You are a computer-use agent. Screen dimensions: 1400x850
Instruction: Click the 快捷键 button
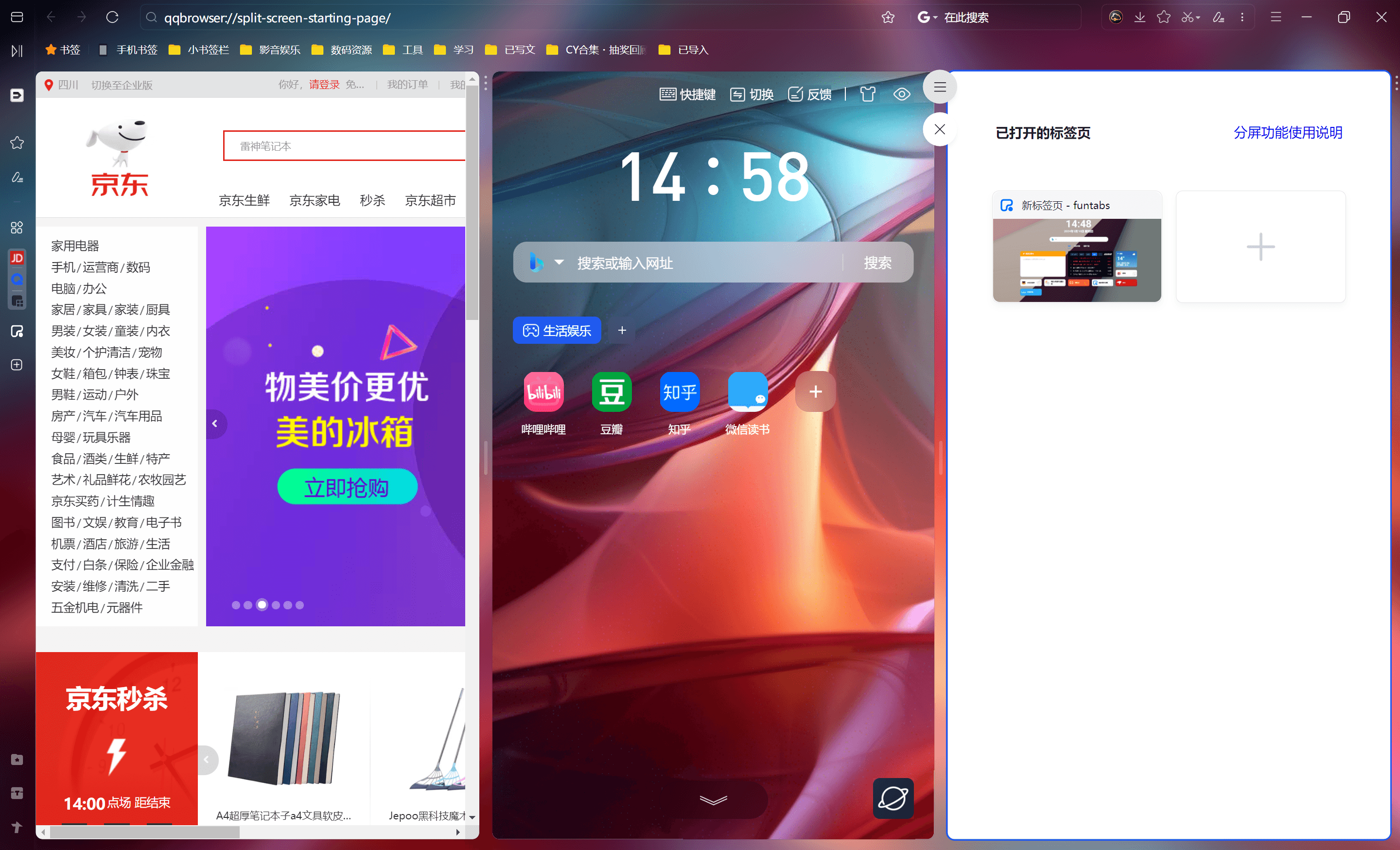tap(687, 94)
